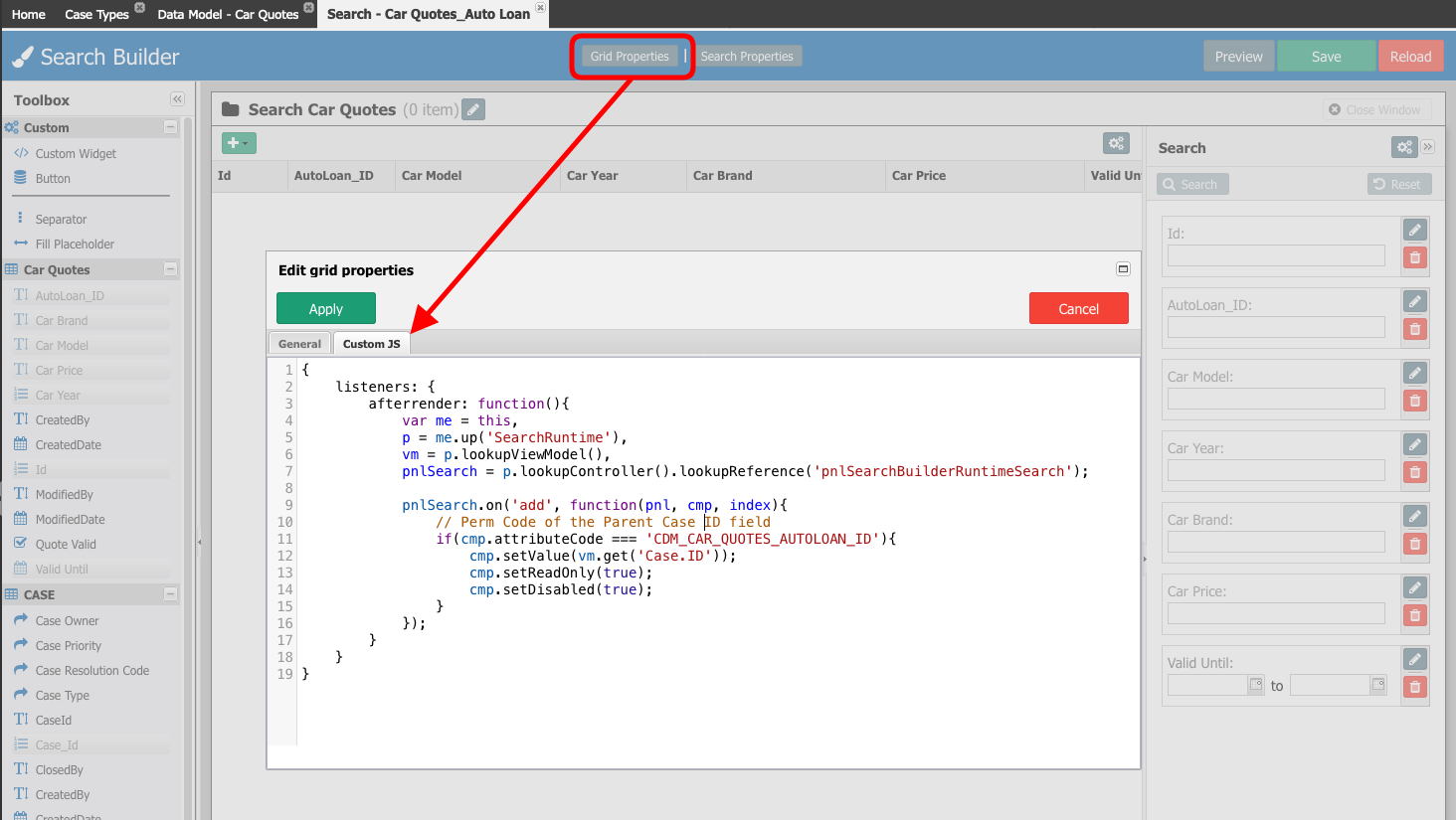Open the Valid Until start date picker
Image resolution: width=1456 pixels, height=820 pixels.
click(x=1256, y=685)
